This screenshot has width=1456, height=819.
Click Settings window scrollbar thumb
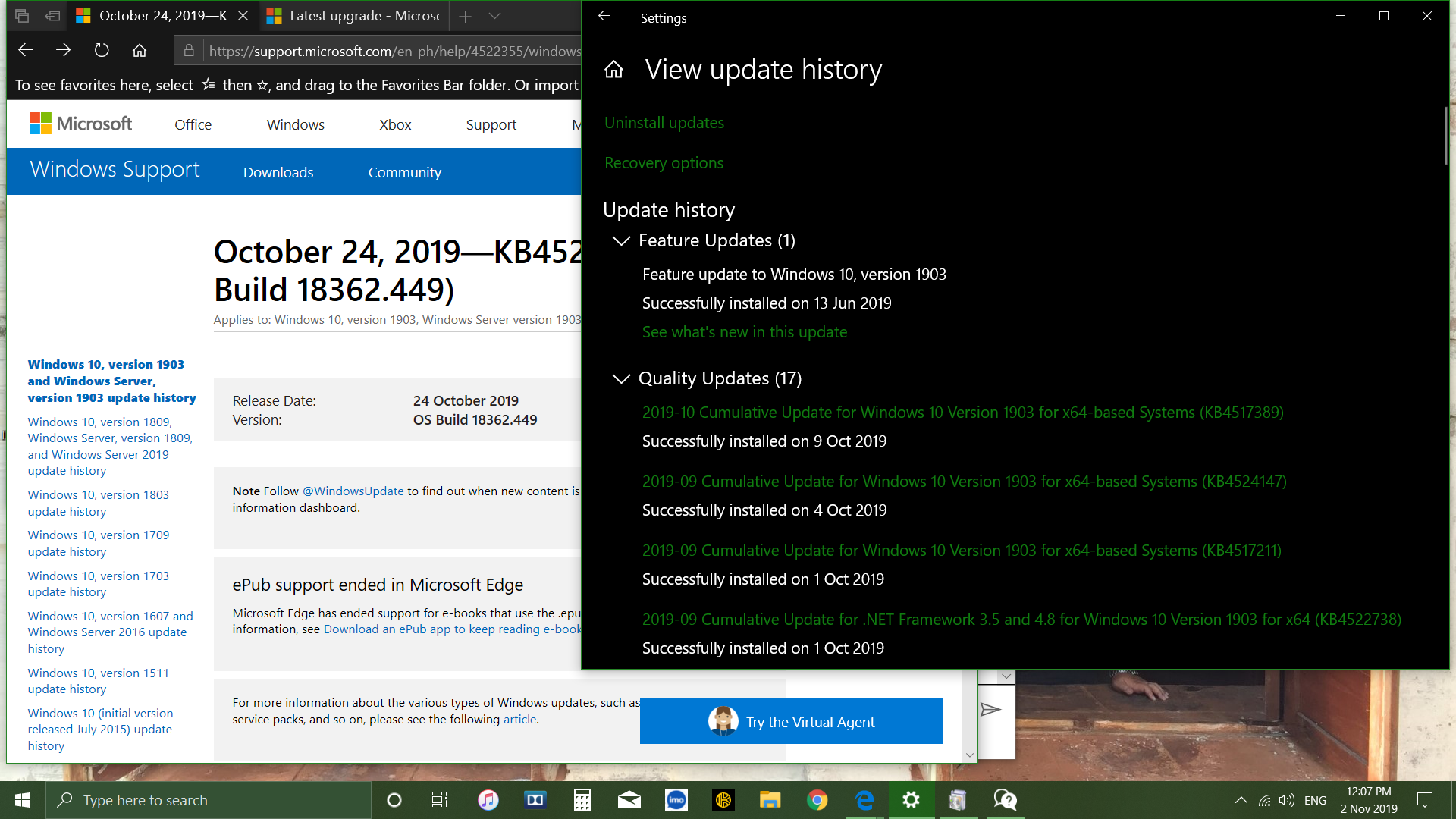point(1446,135)
